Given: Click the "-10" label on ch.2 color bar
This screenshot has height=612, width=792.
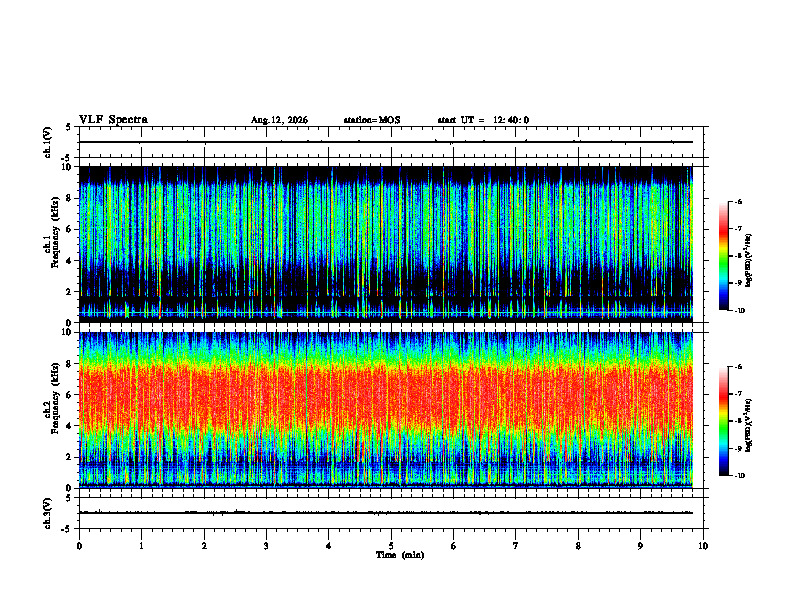Looking at the screenshot, I should [740, 476].
